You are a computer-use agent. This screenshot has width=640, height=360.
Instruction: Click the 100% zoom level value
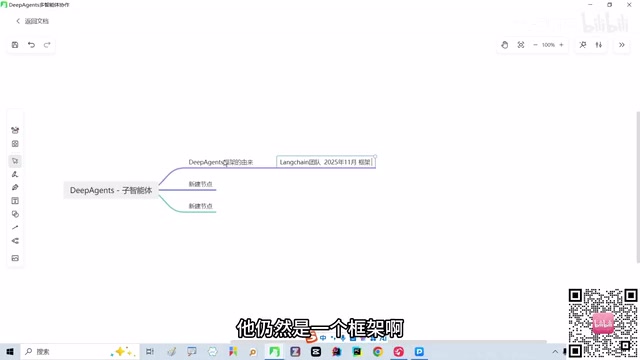tap(548, 45)
